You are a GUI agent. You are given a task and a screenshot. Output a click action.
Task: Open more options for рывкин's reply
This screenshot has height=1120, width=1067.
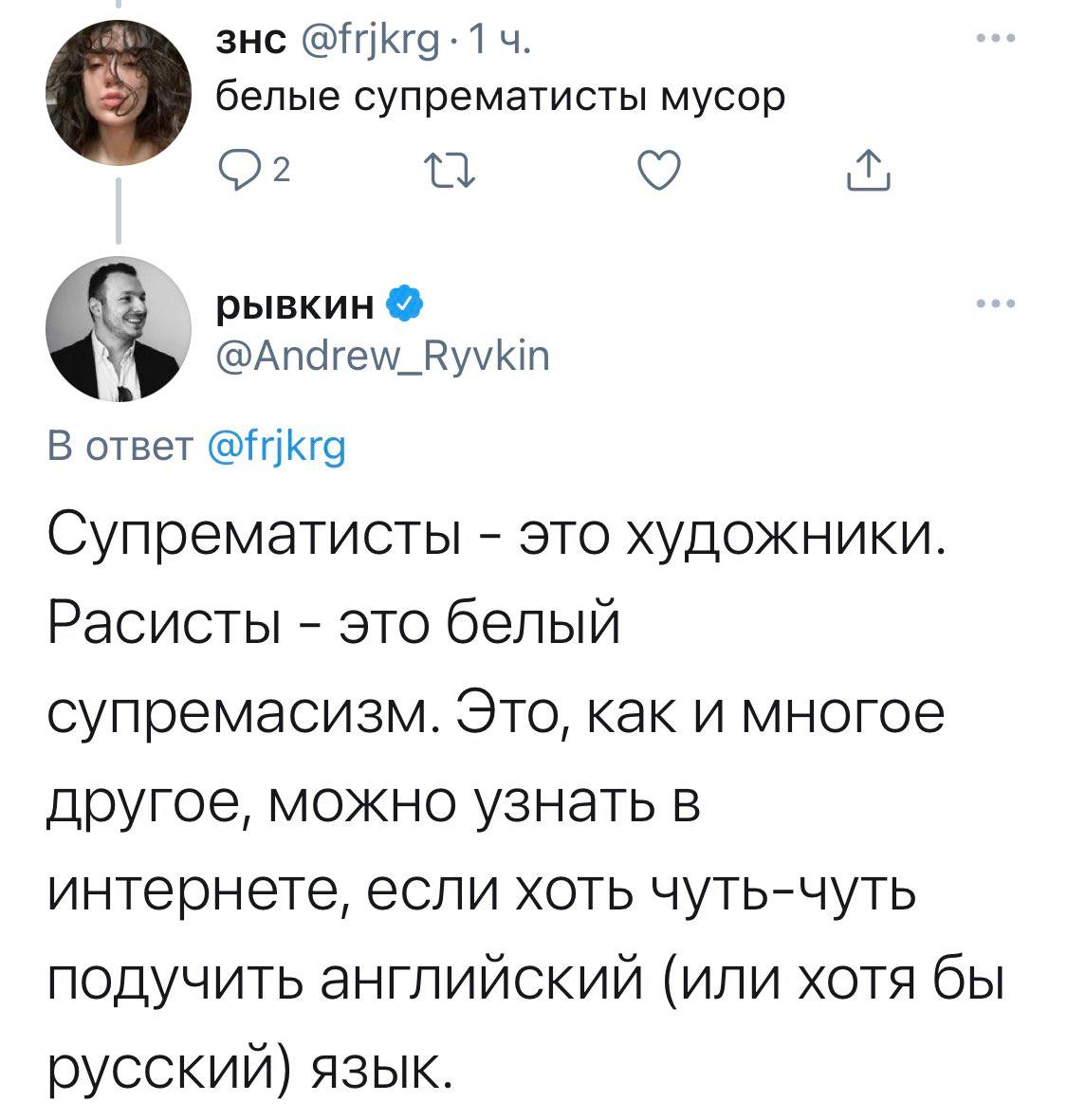coord(997,303)
